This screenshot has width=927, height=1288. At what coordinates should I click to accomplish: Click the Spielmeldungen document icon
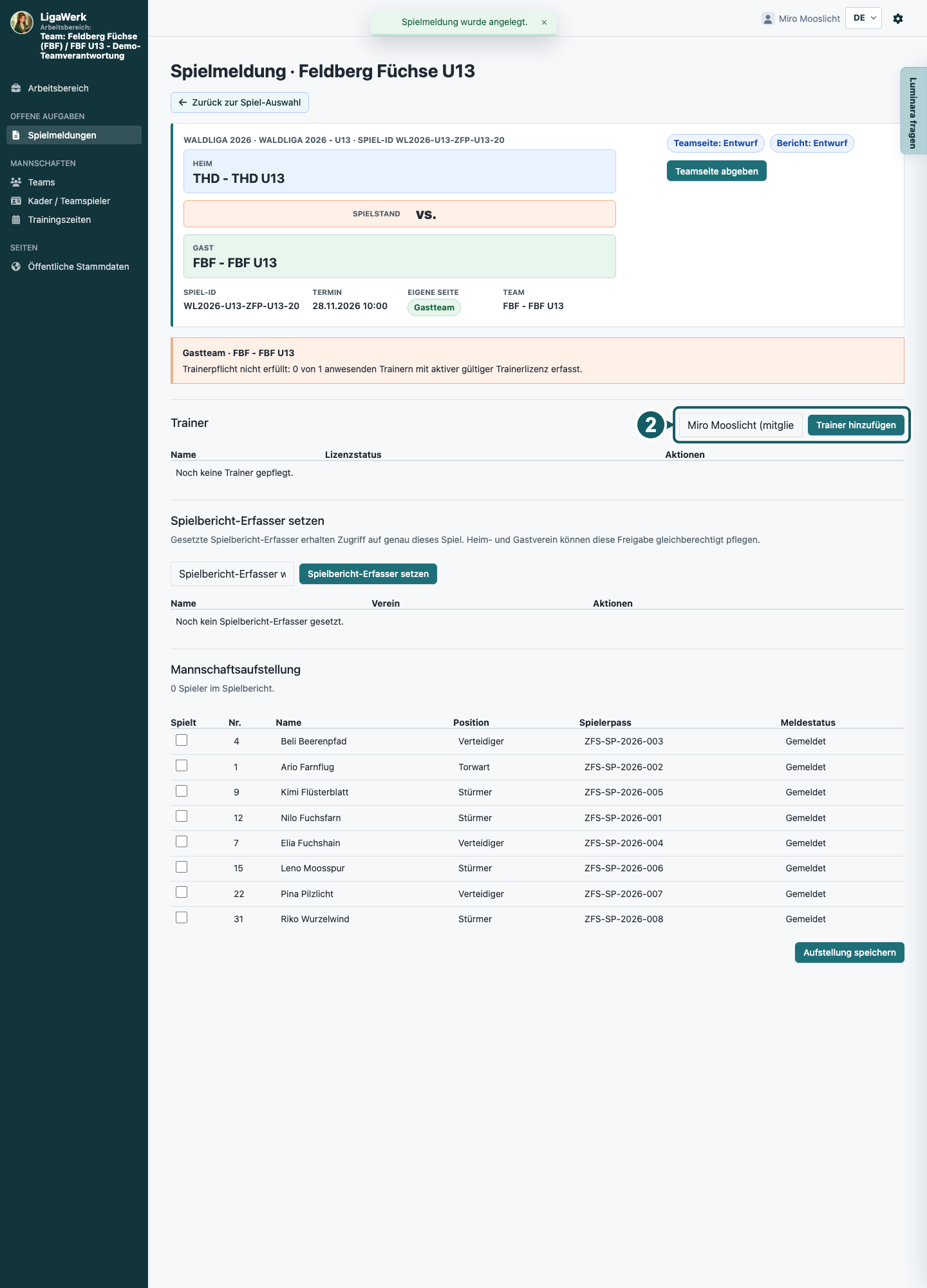point(16,135)
